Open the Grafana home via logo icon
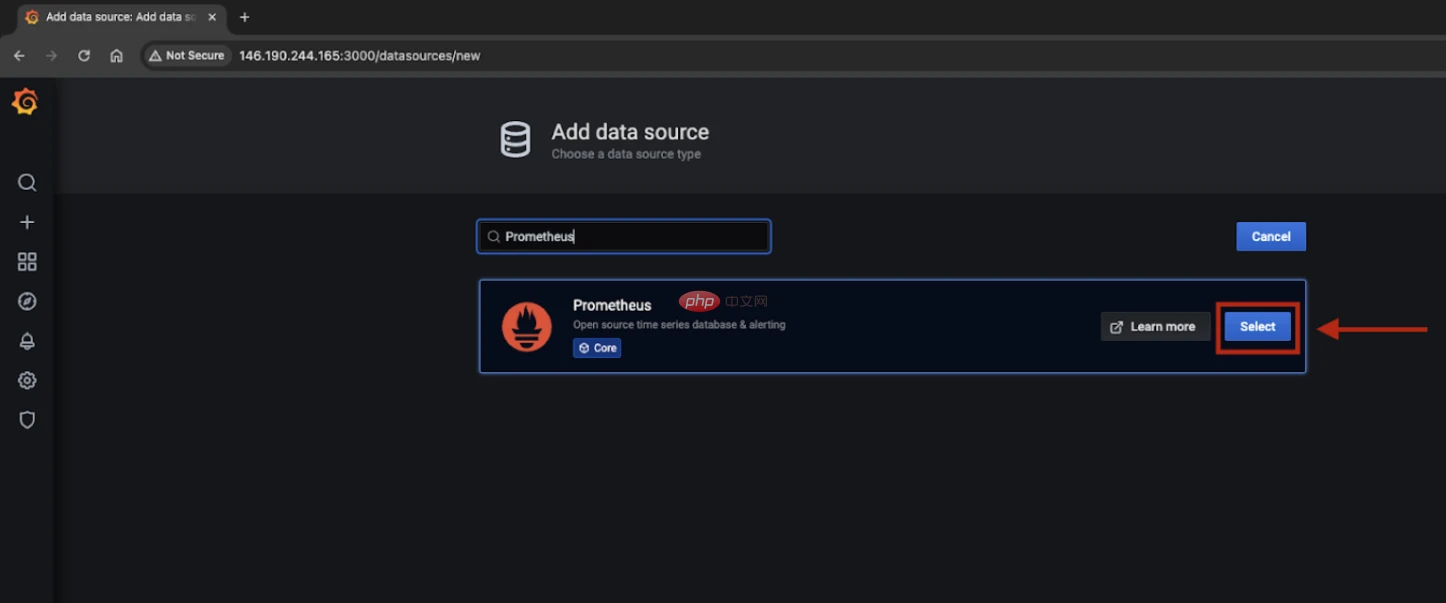 pos(26,101)
